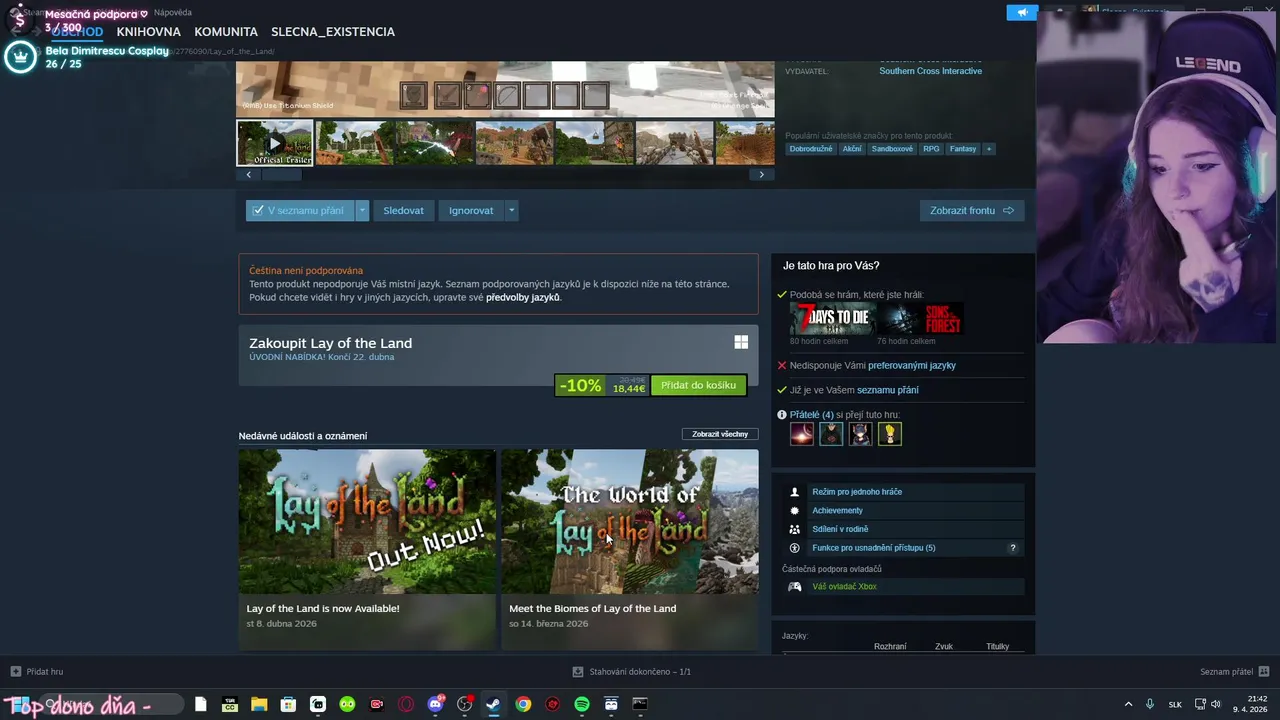Image resolution: width=1280 pixels, height=720 pixels.
Task: Open the Přátelé (4) link
Action: [811, 415]
